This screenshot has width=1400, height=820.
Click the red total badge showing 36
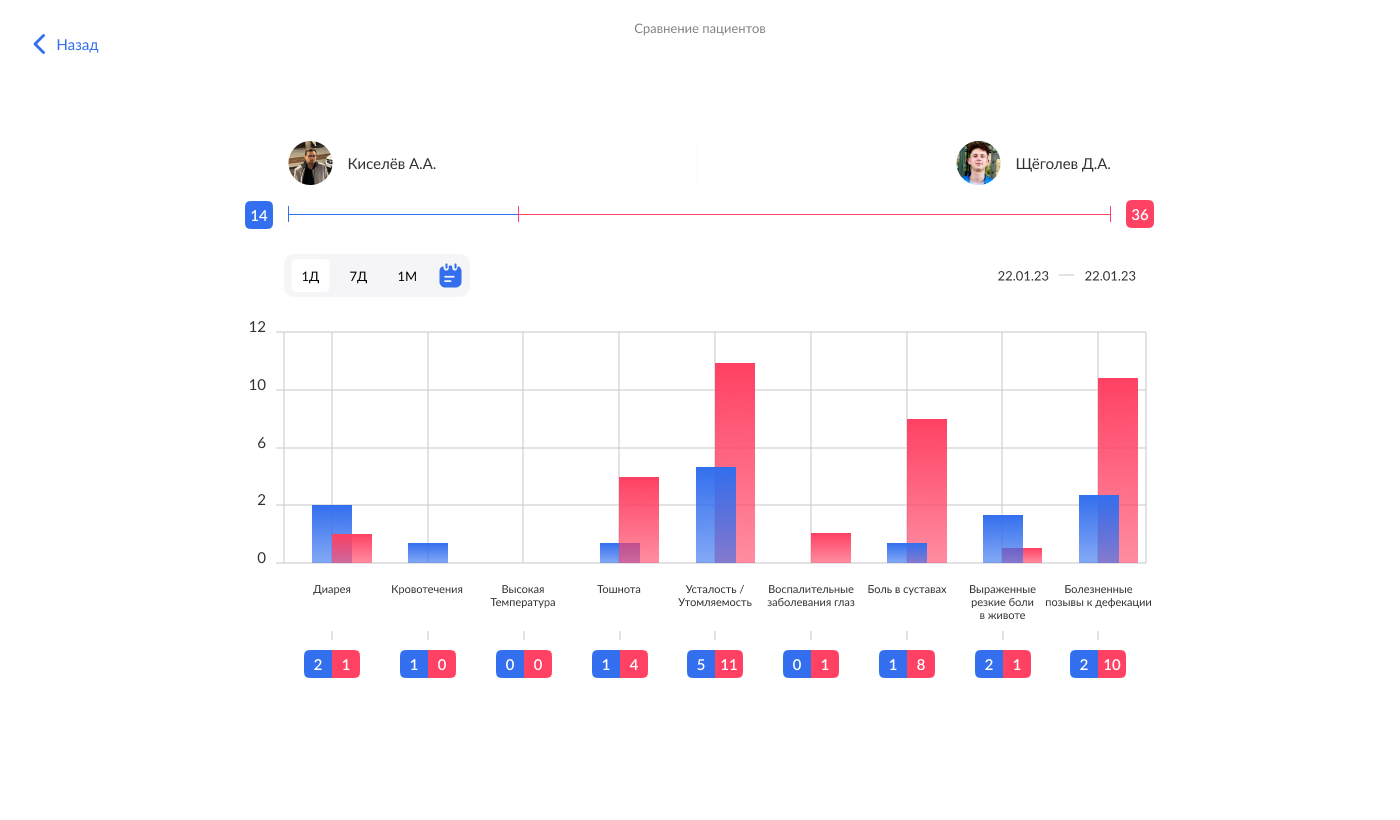coord(1140,215)
